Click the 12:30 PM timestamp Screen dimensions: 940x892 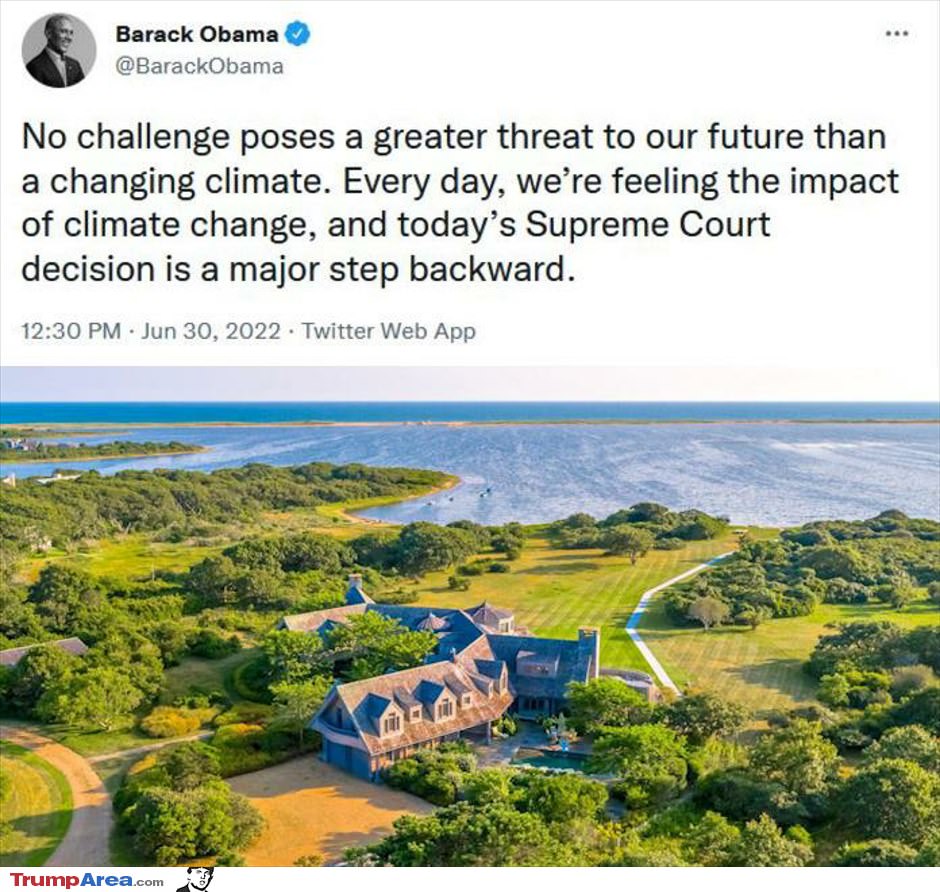pos(71,331)
